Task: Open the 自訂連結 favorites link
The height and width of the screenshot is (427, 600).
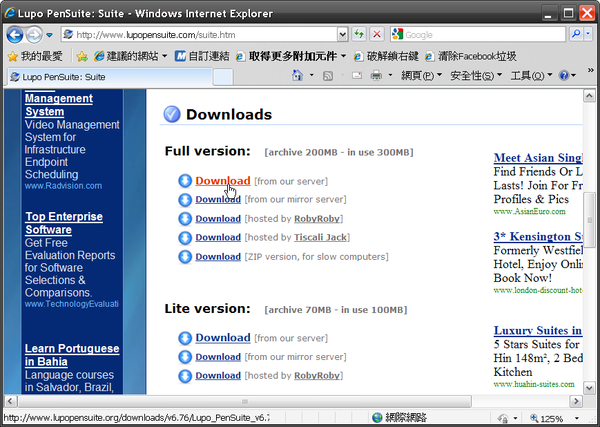Action: tap(202, 57)
